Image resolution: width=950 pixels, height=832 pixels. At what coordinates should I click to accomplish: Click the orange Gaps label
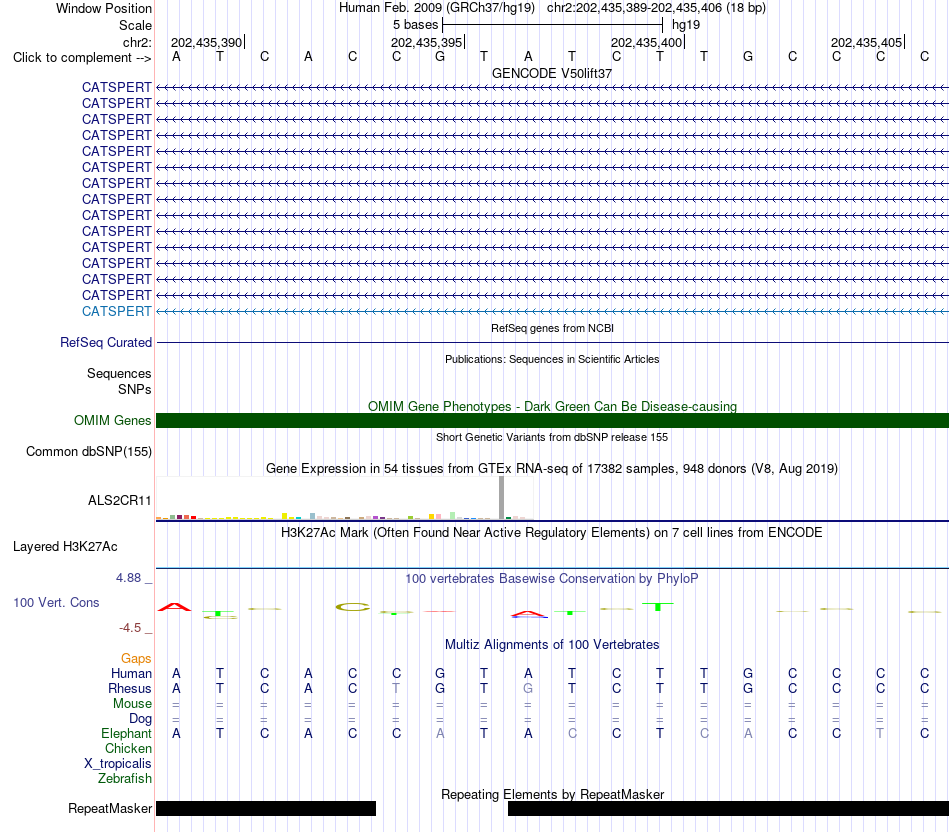pyautogui.click(x=136, y=659)
